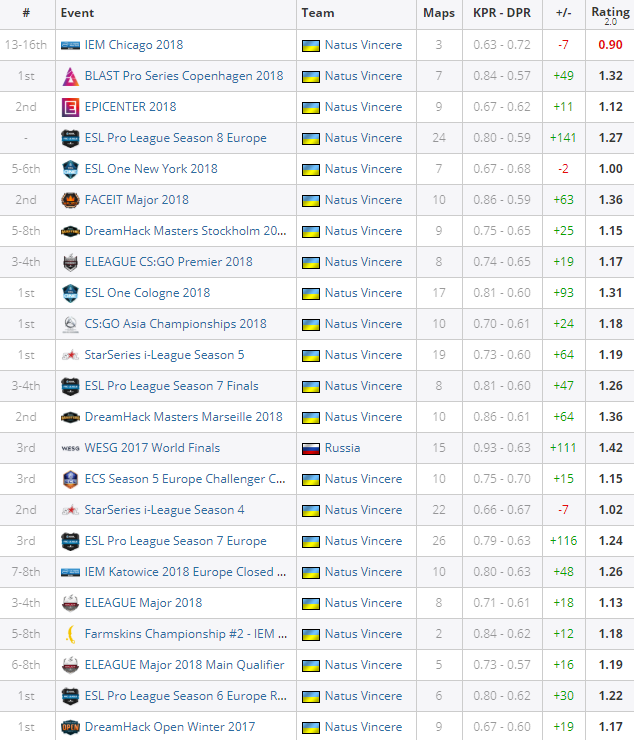Click the red 0.90 rating value

point(610,45)
